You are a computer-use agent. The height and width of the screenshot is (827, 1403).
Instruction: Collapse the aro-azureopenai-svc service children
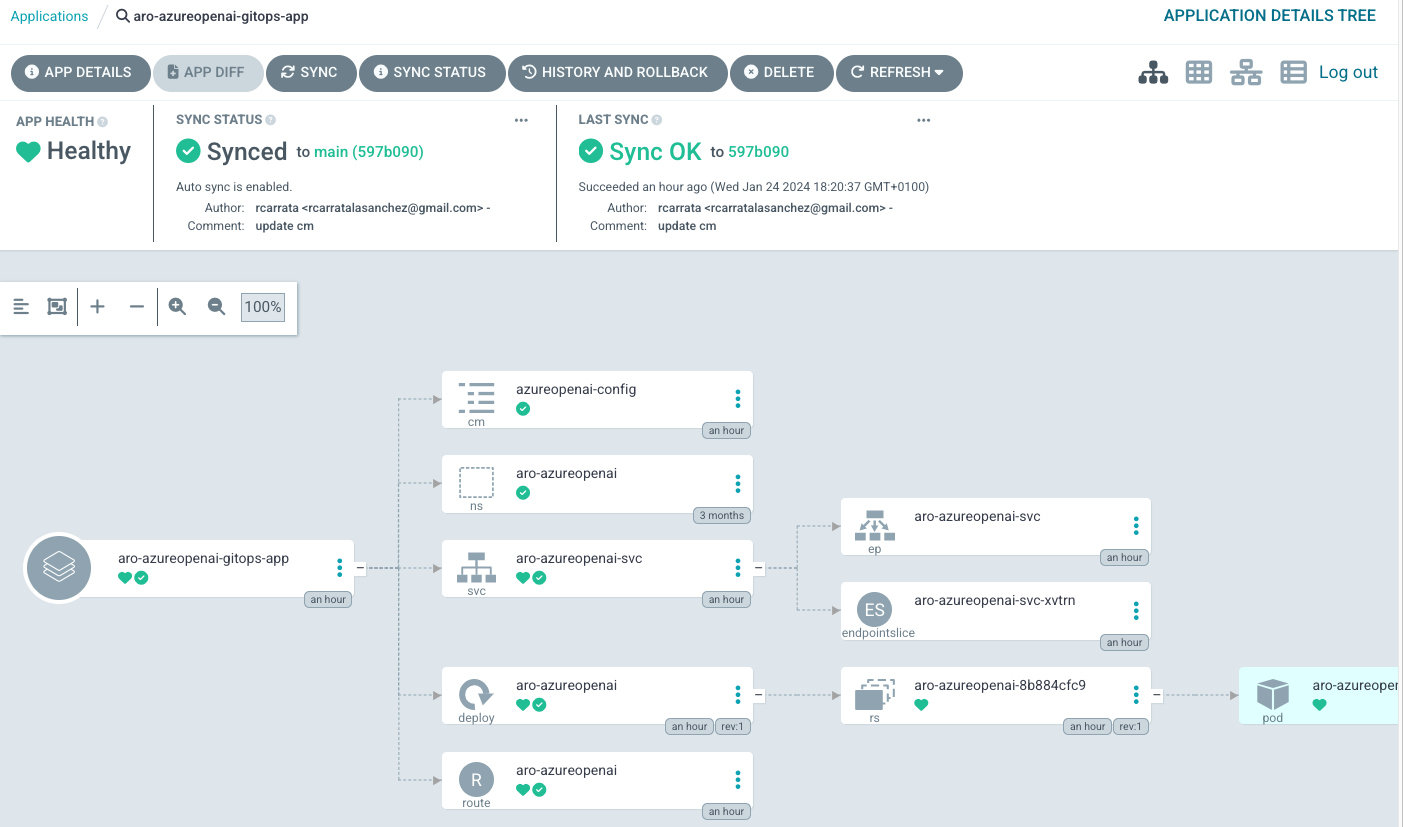(x=759, y=568)
